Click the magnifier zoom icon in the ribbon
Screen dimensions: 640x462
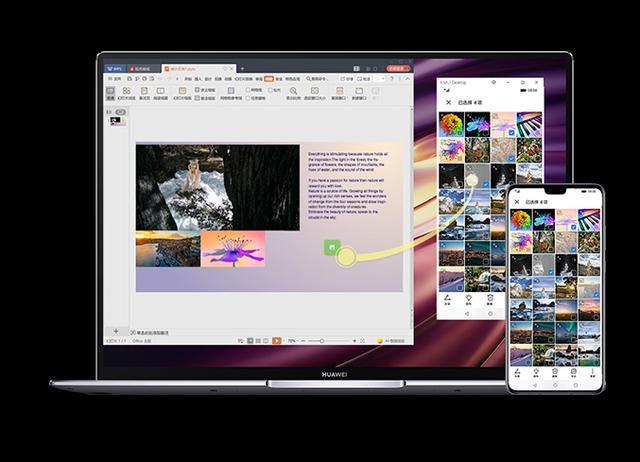click(293, 91)
